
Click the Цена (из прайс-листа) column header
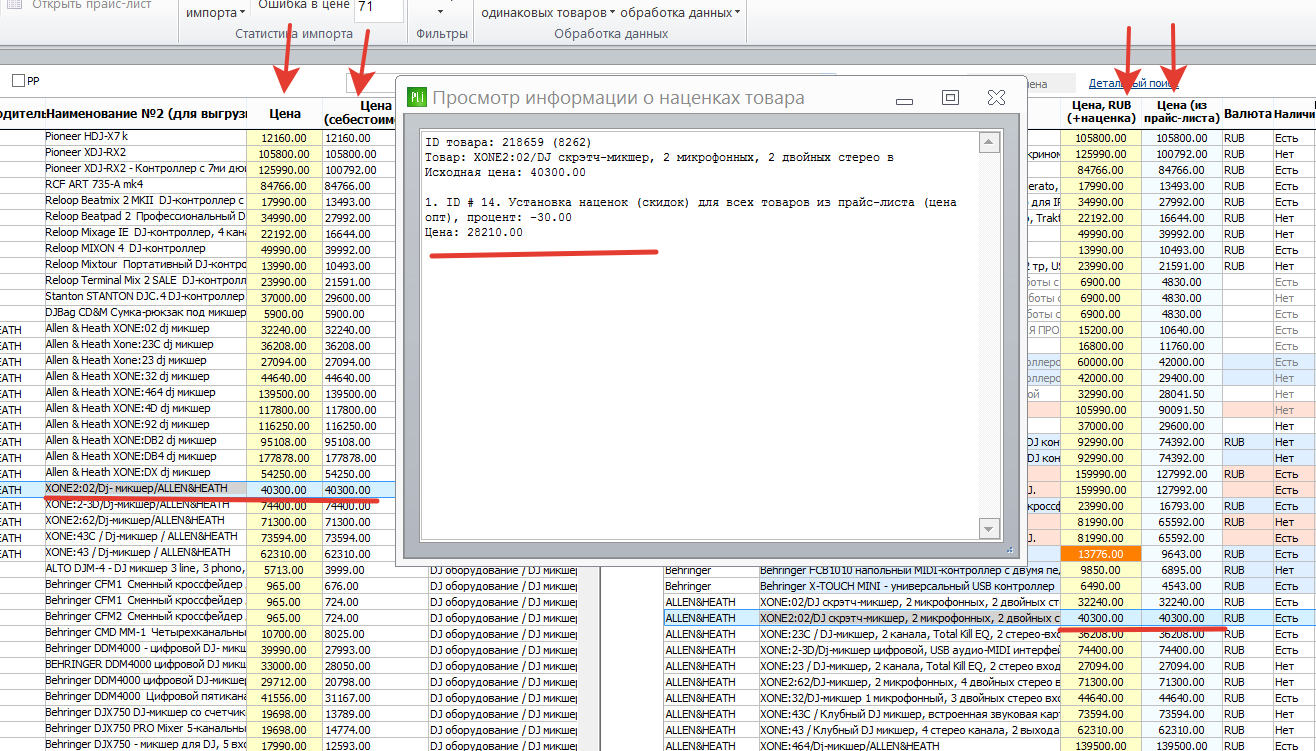[x=1181, y=111]
